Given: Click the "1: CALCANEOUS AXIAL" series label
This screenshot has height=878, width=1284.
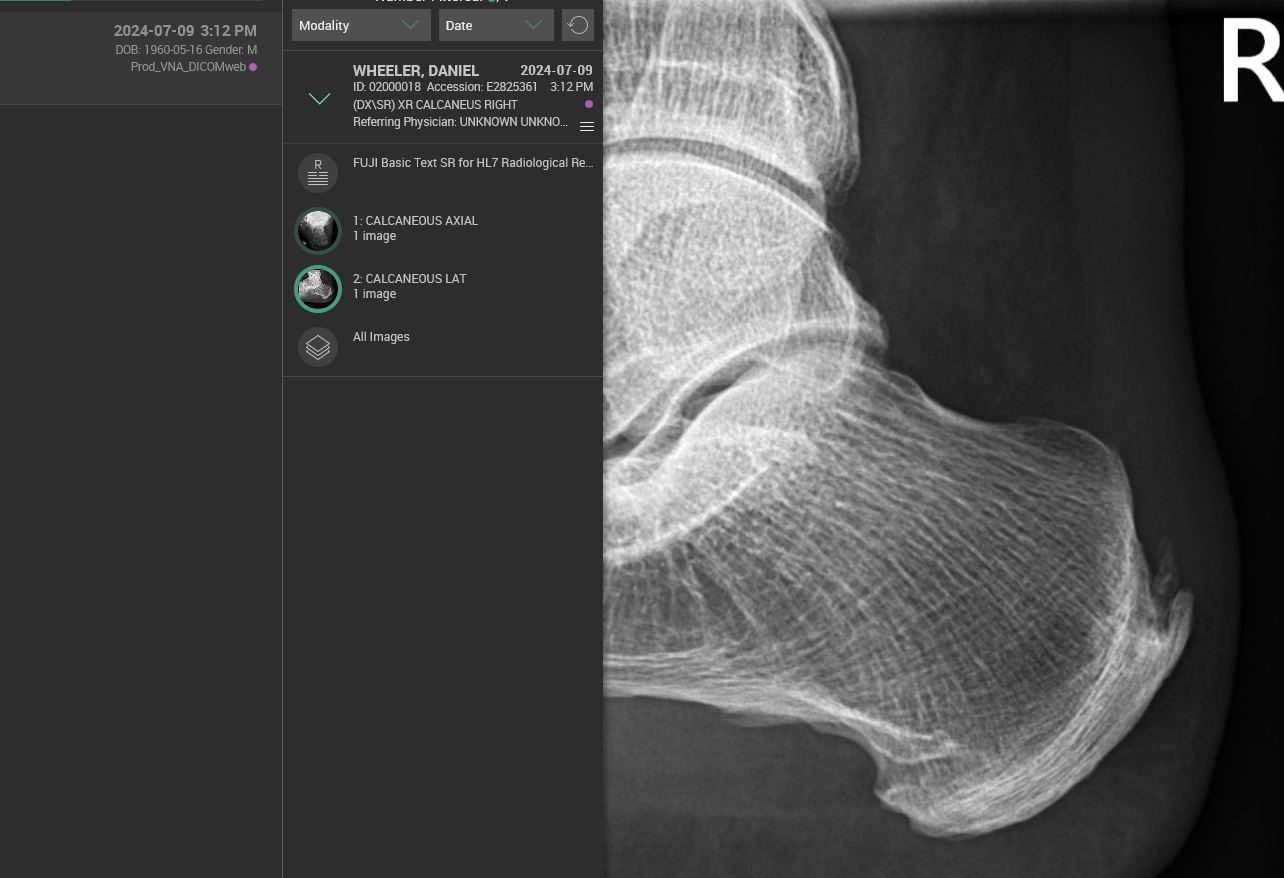Looking at the screenshot, I should pos(415,221).
